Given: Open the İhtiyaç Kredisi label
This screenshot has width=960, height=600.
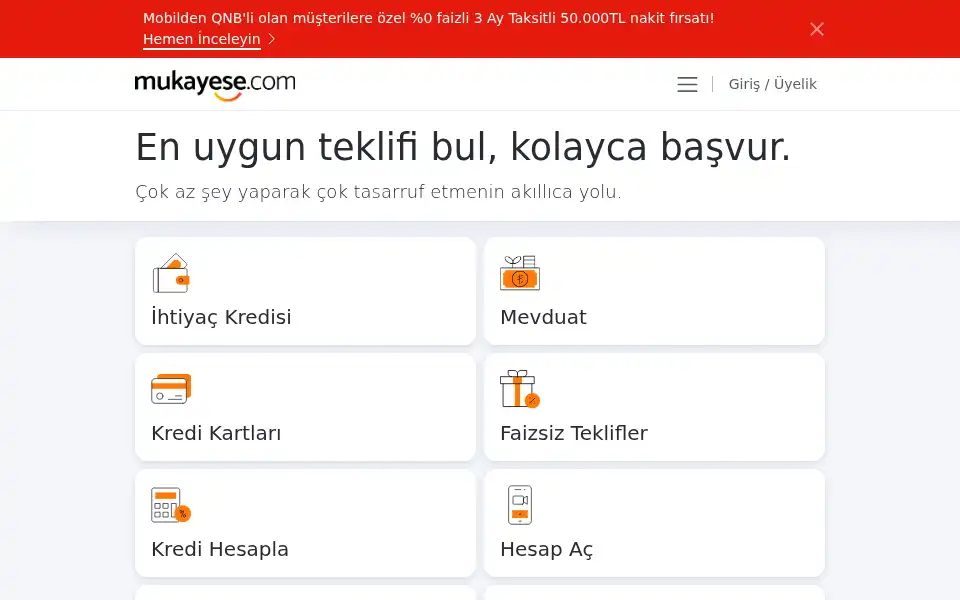Looking at the screenshot, I should tap(221, 317).
